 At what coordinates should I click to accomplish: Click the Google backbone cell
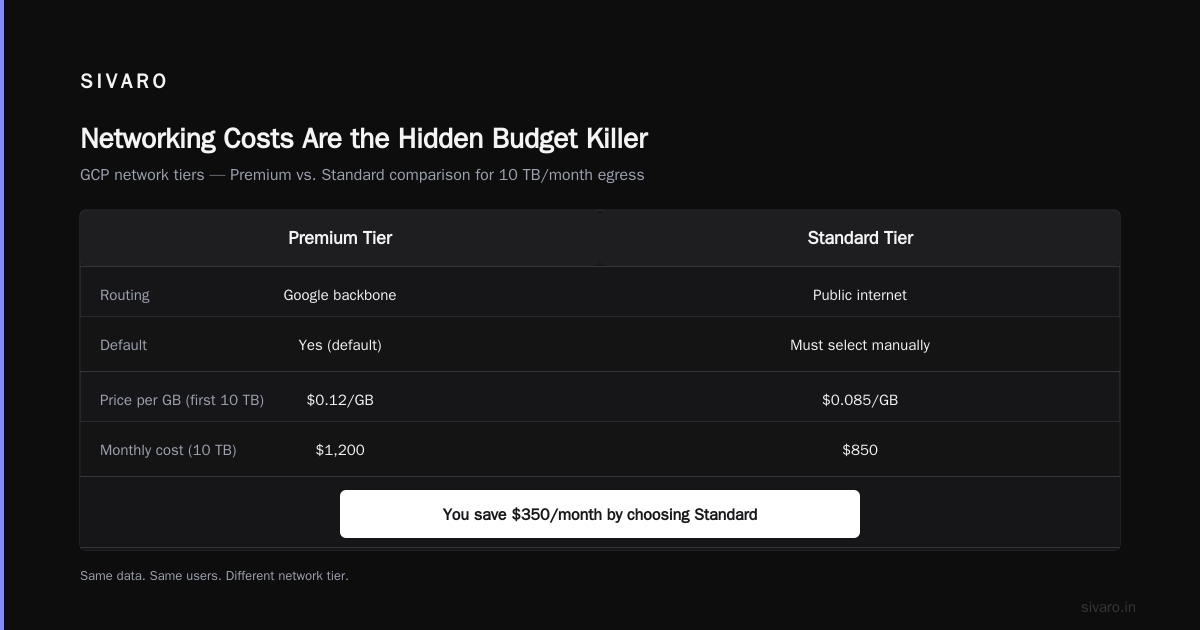click(340, 295)
